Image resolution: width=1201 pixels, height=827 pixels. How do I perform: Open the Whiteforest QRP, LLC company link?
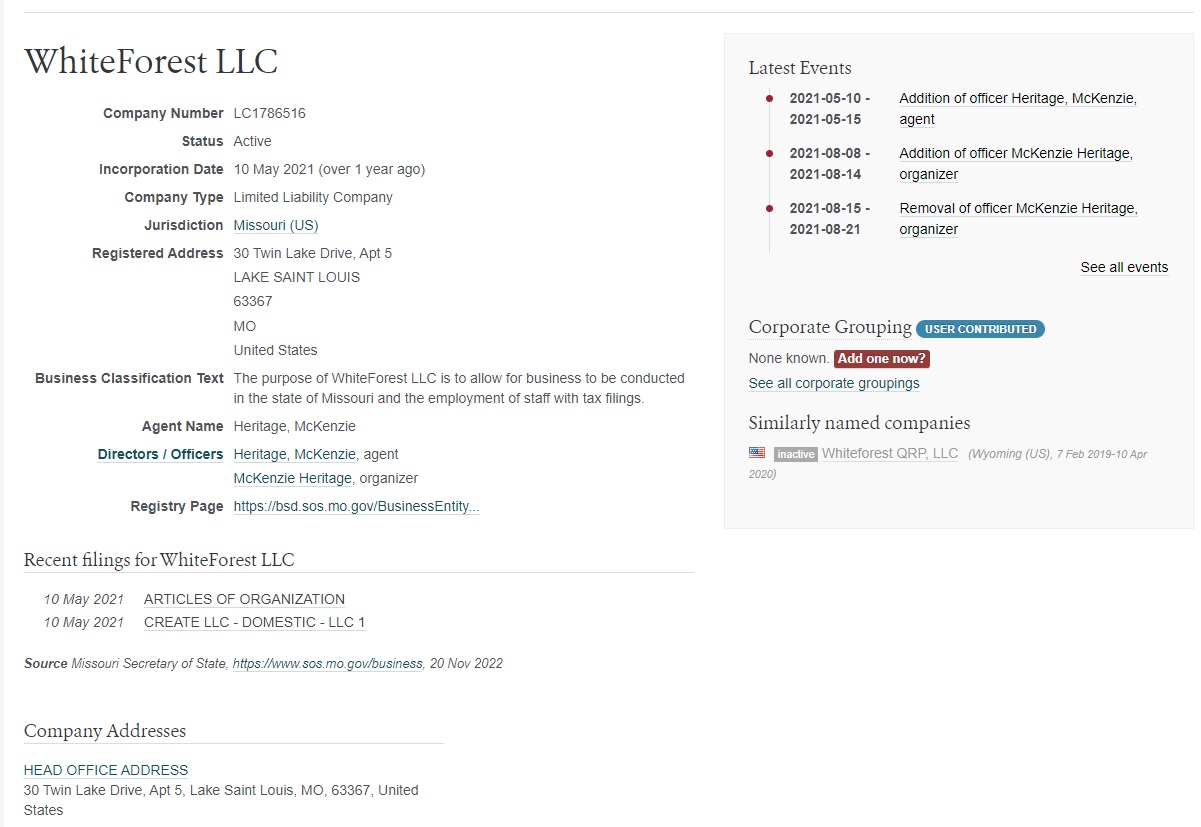point(890,453)
